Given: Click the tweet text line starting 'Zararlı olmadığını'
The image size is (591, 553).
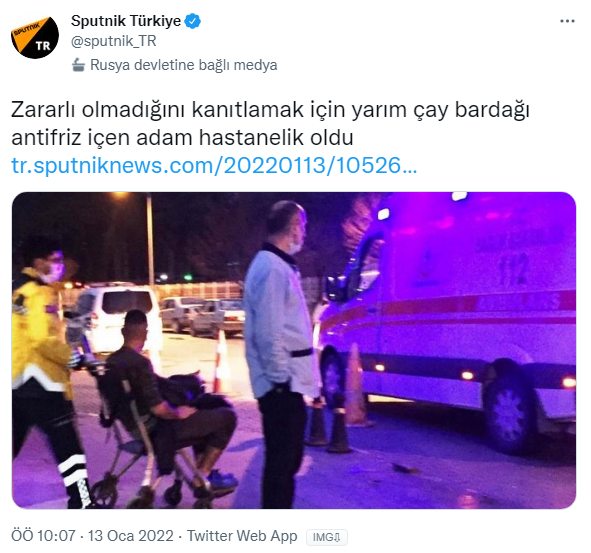Looking at the screenshot, I should [270, 110].
